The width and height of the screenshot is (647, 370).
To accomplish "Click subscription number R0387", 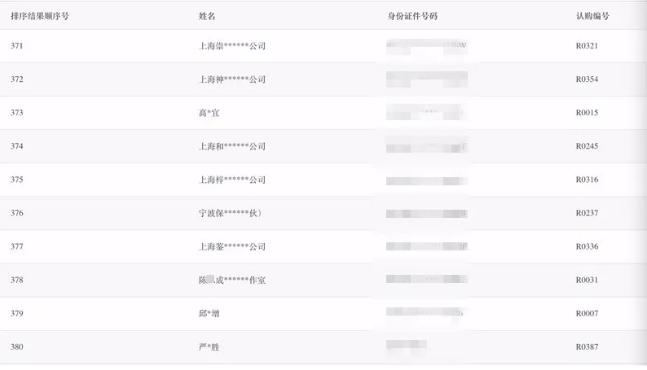I will pyautogui.click(x=587, y=346).
